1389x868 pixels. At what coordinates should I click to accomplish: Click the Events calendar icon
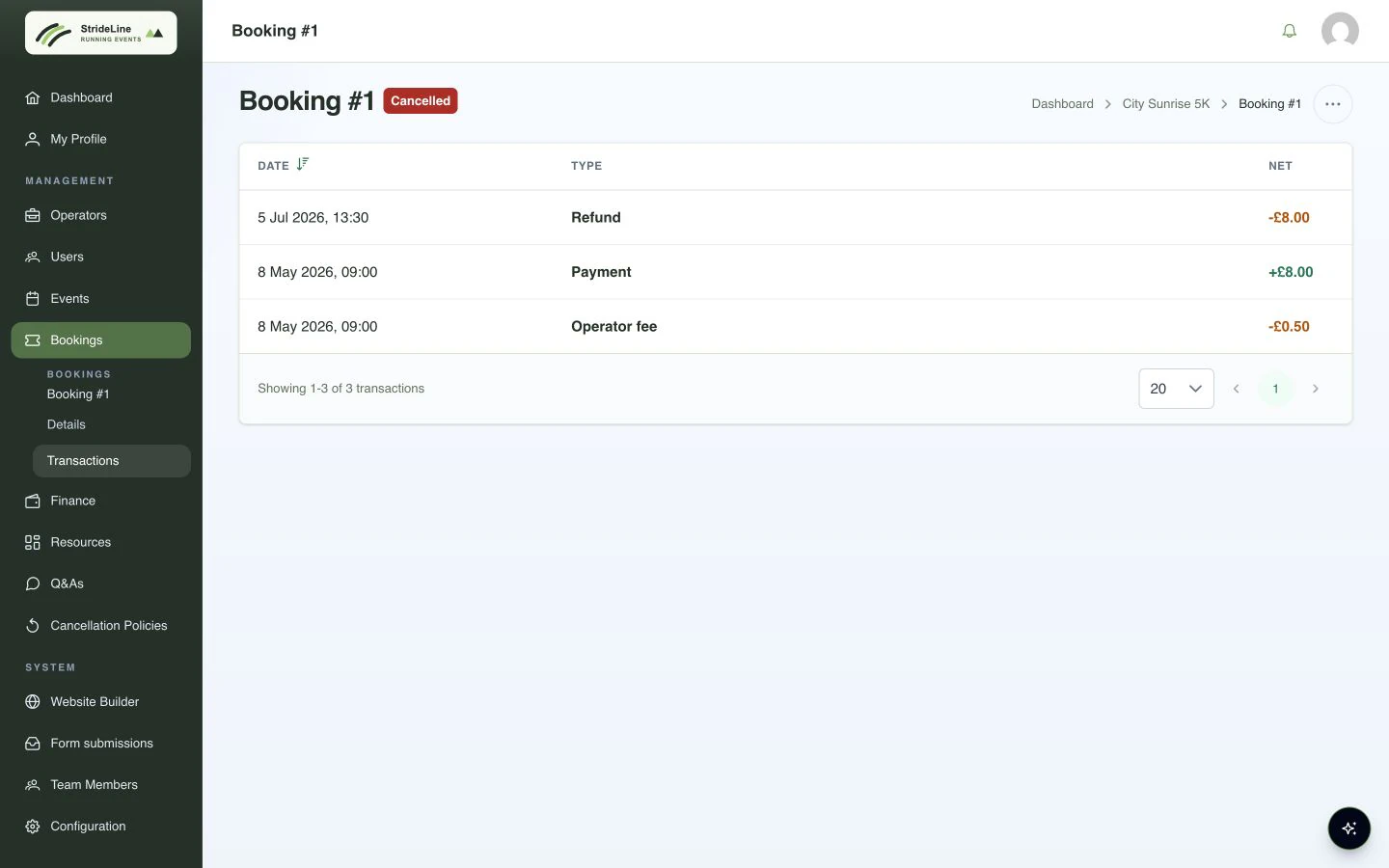pyautogui.click(x=33, y=299)
